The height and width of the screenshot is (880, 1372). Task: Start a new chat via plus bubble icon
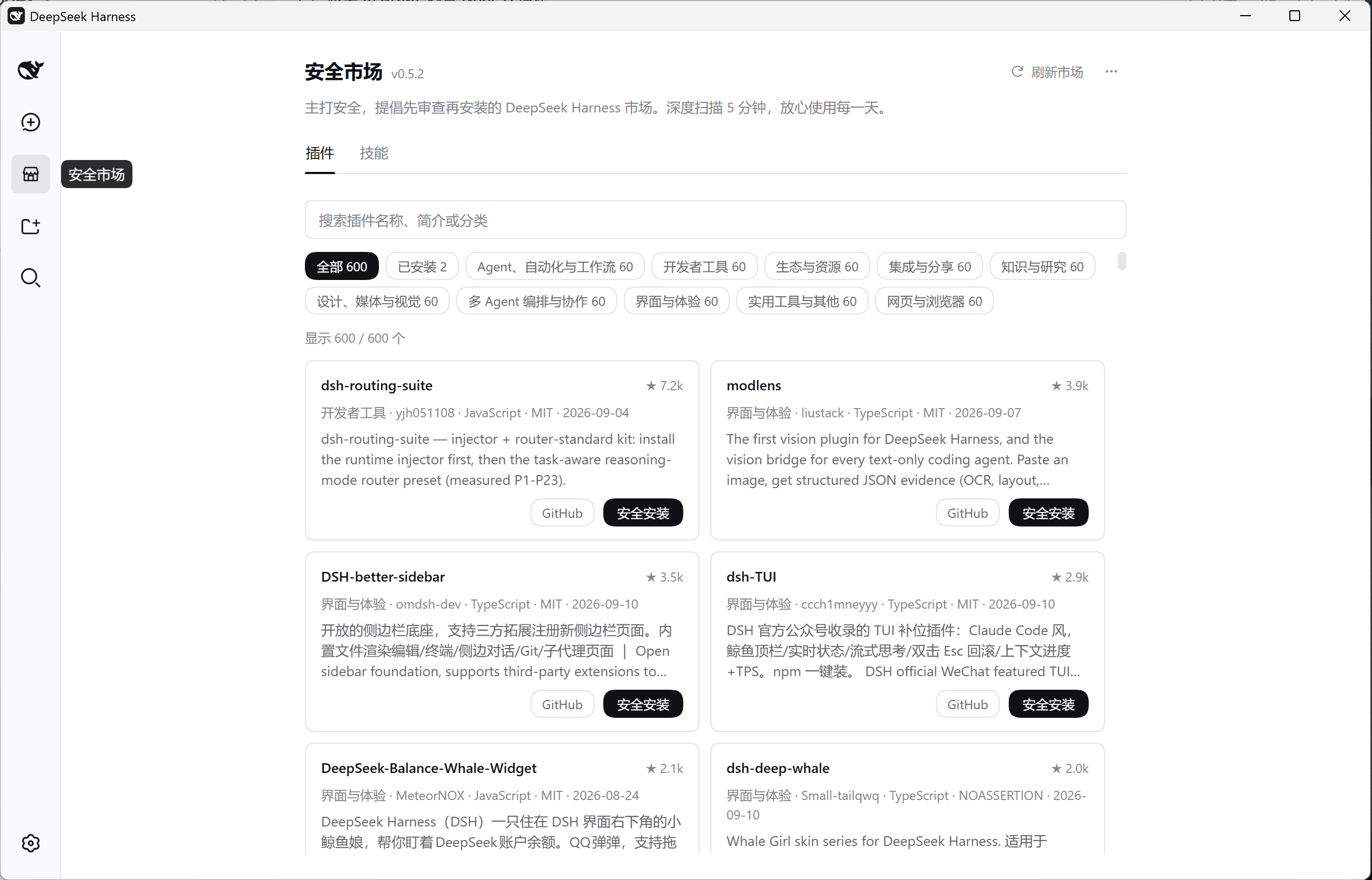click(x=30, y=122)
